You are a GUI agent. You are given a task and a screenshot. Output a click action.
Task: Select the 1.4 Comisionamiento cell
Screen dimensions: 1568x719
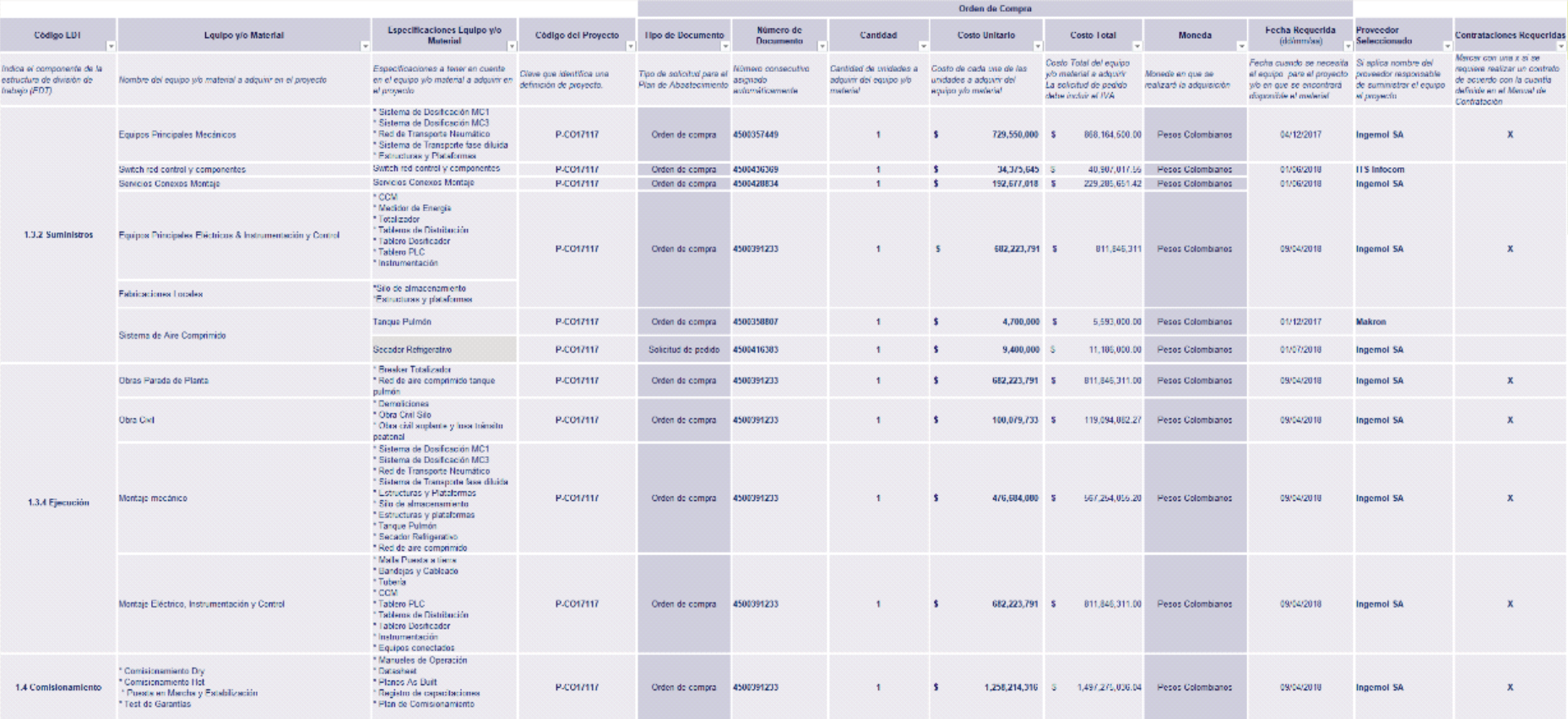(x=58, y=688)
